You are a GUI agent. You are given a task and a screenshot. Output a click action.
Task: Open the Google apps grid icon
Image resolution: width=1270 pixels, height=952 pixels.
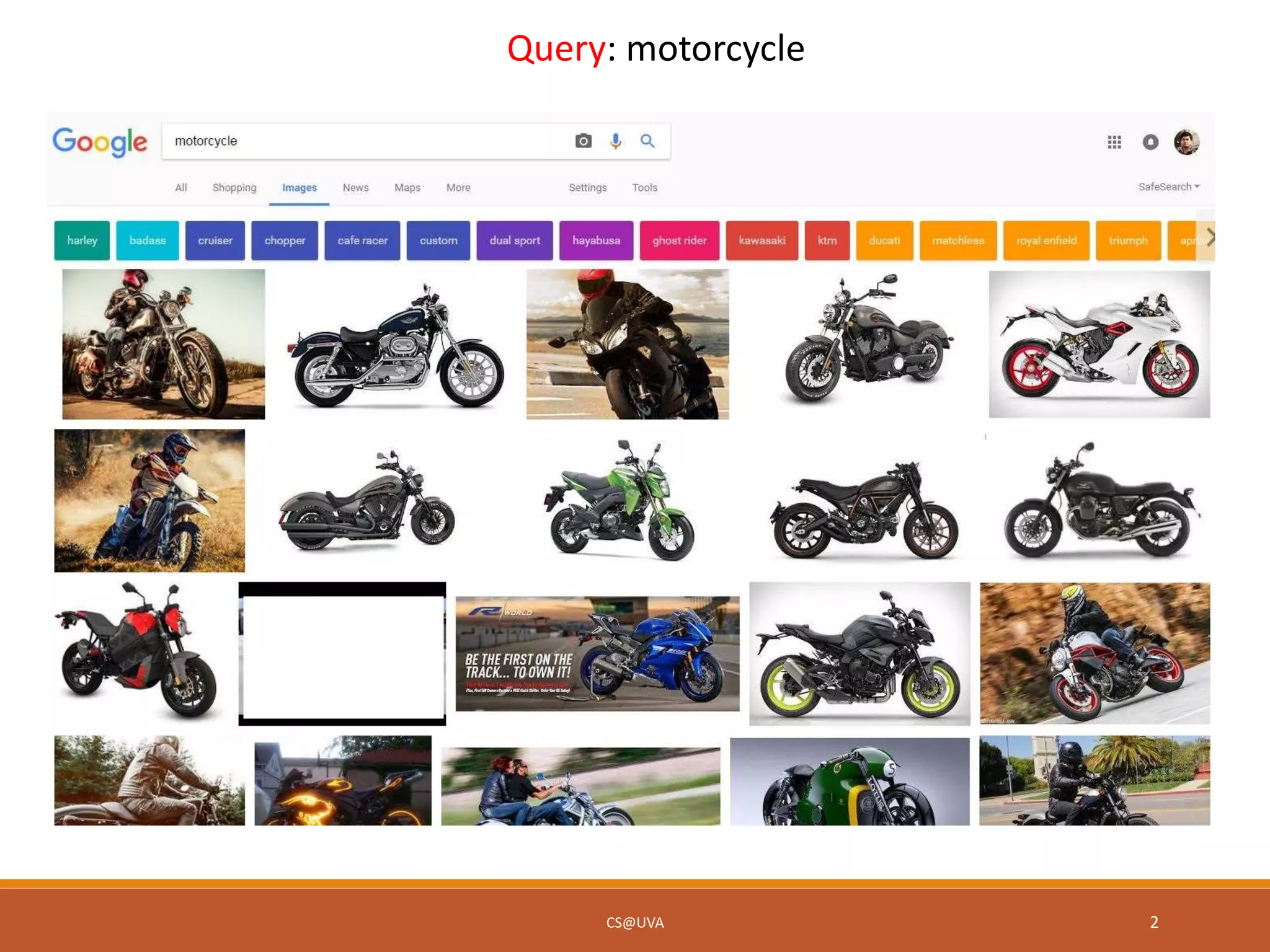1114,143
